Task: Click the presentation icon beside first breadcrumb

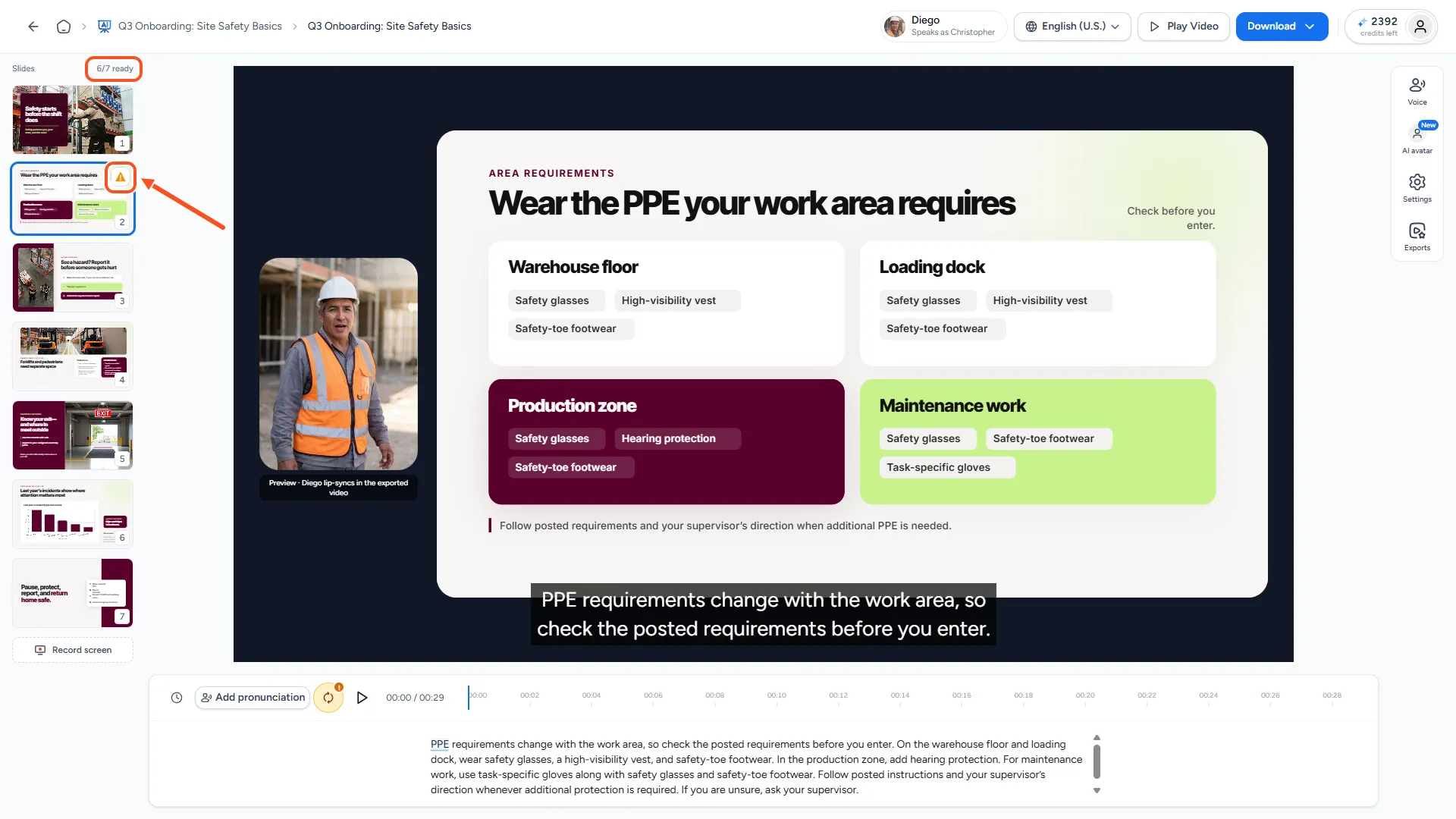Action: pos(105,27)
